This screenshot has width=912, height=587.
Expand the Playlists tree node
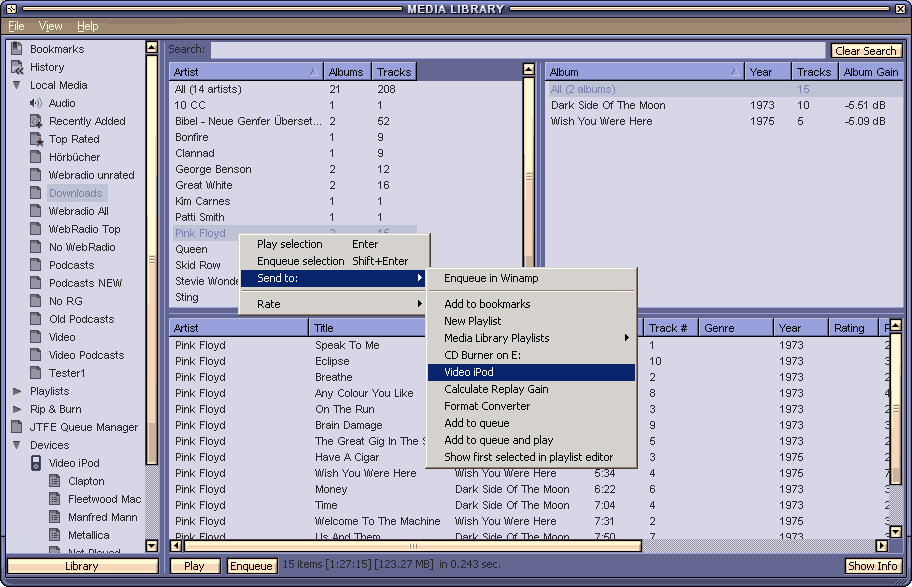point(17,391)
